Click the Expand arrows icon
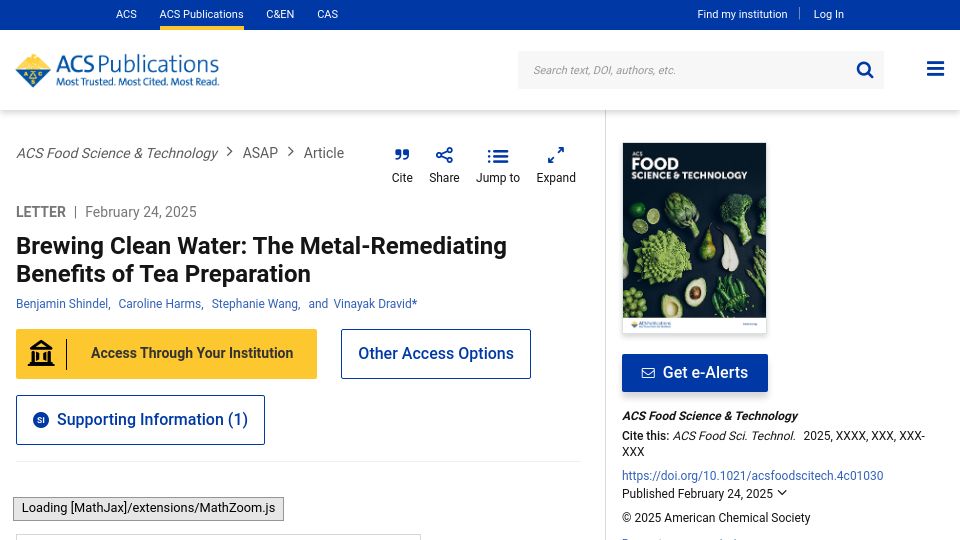 click(556, 155)
